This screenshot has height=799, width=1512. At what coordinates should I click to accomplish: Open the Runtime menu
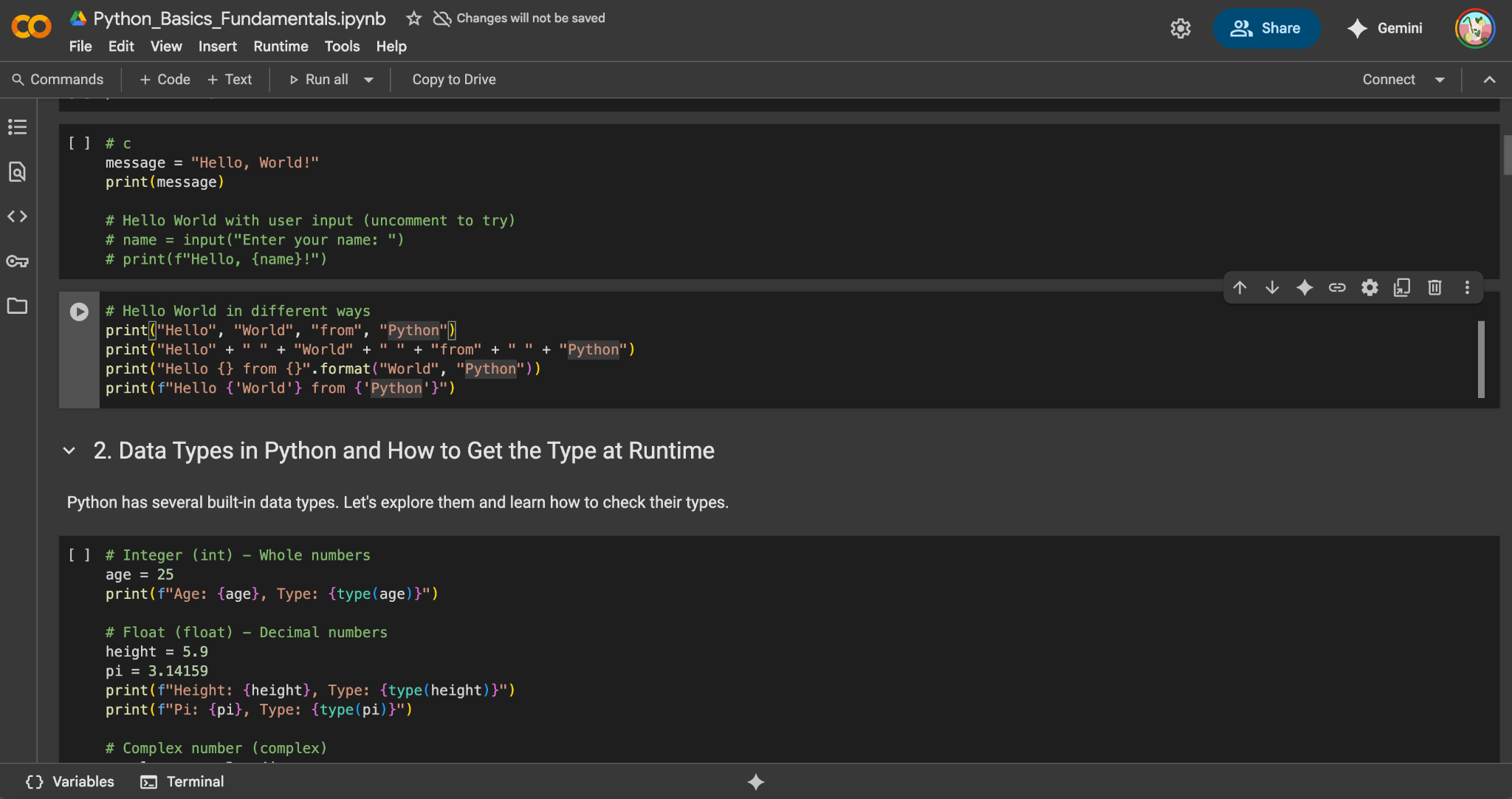coord(281,47)
